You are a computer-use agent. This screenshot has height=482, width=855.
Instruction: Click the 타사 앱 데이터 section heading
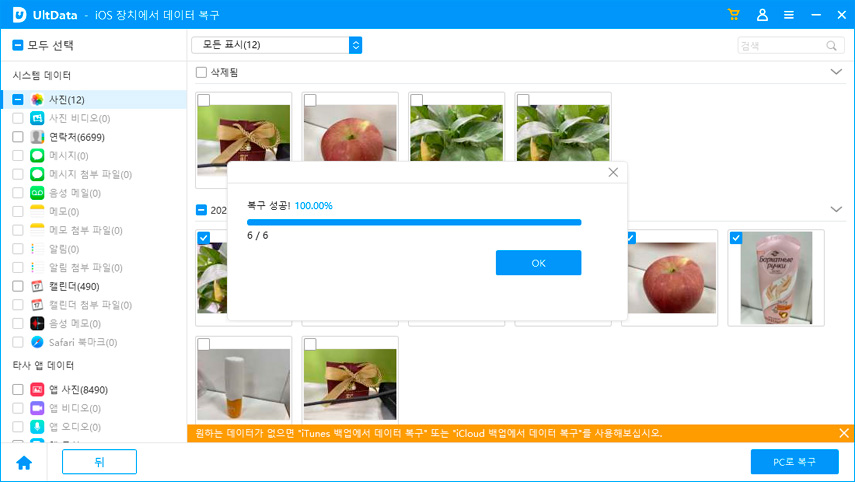tap(43, 365)
